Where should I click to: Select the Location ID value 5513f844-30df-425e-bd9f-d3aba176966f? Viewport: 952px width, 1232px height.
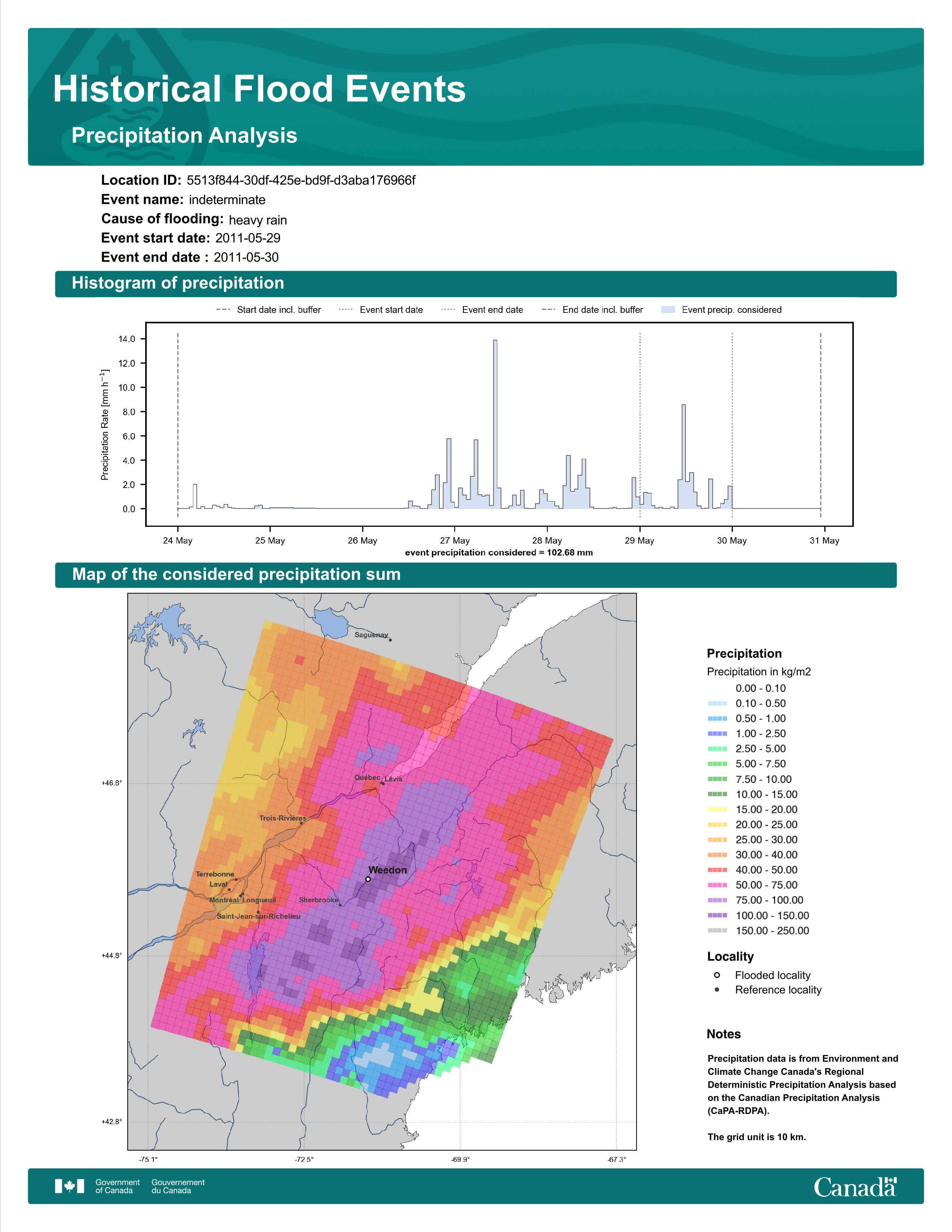click(301, 180)
